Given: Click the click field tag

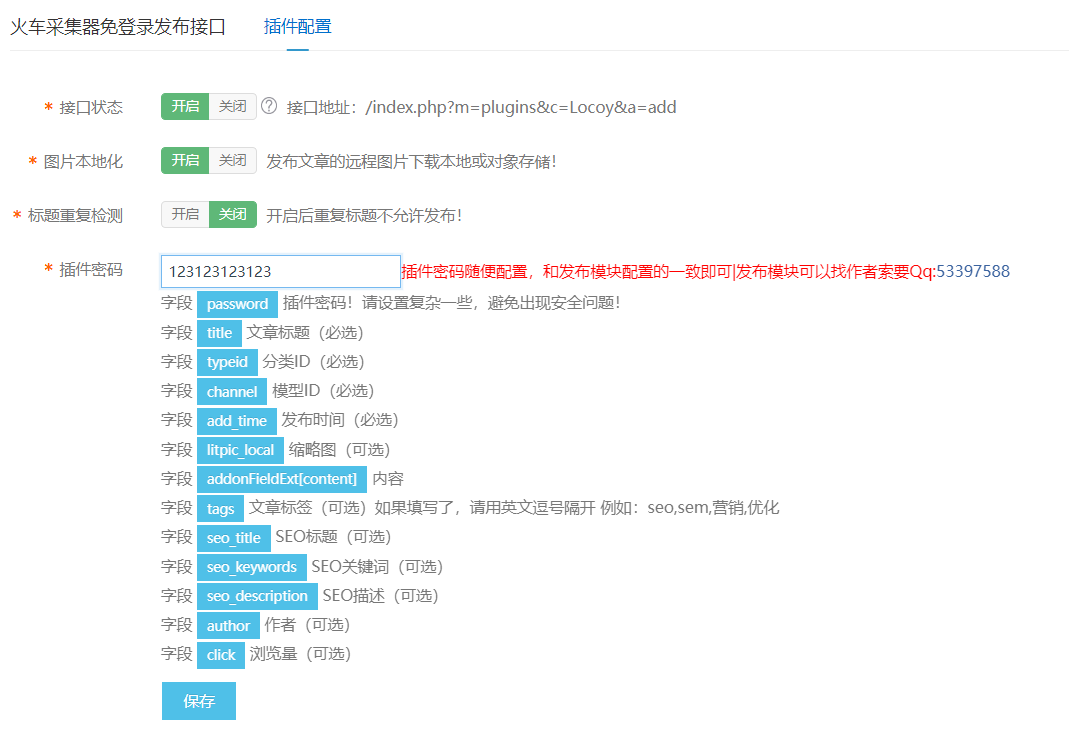Looking at the screenshot, I should pyautogui.click(x=221, y=655).
